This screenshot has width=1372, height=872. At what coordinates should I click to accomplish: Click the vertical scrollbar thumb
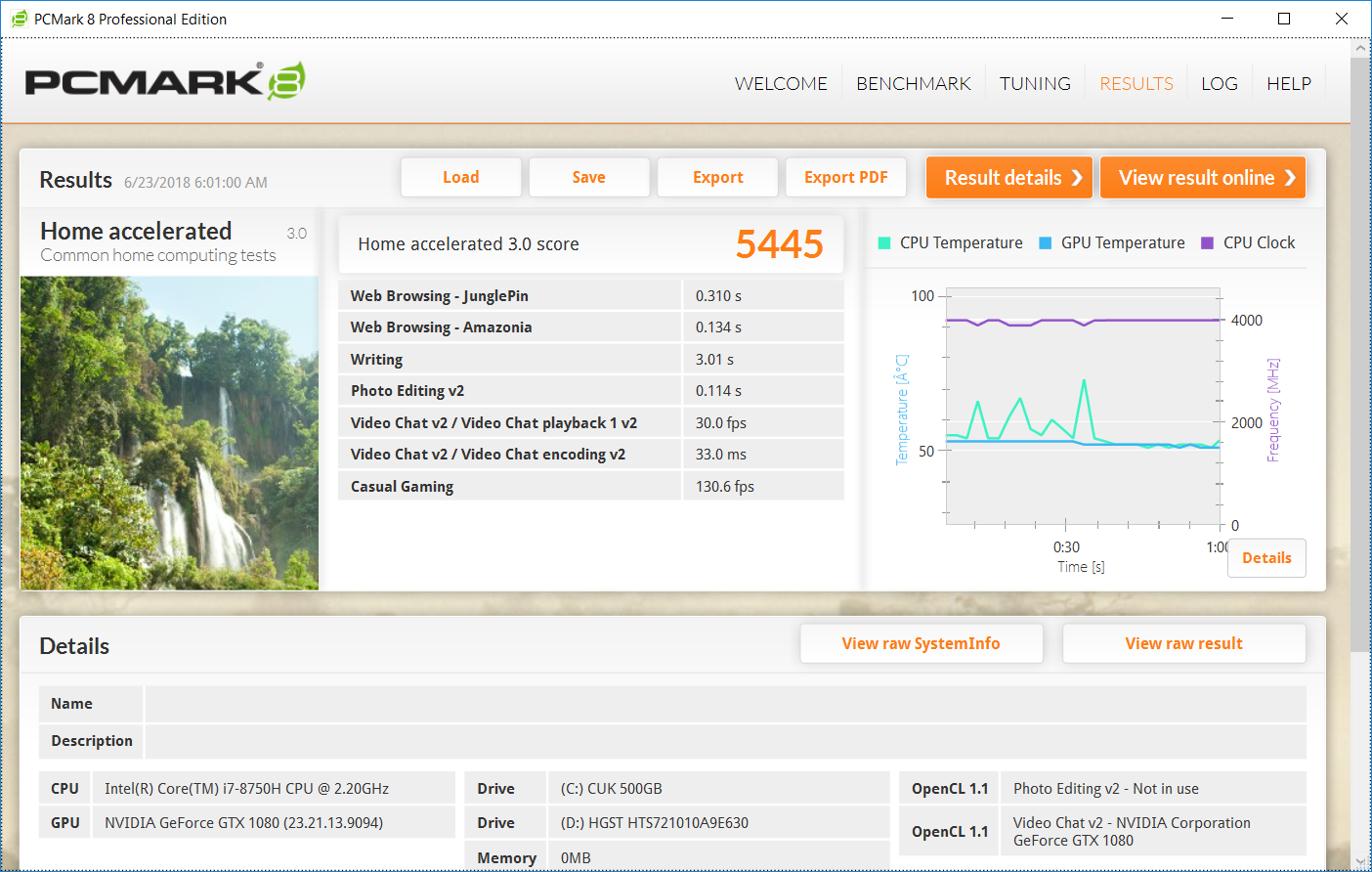[1360, 355]
